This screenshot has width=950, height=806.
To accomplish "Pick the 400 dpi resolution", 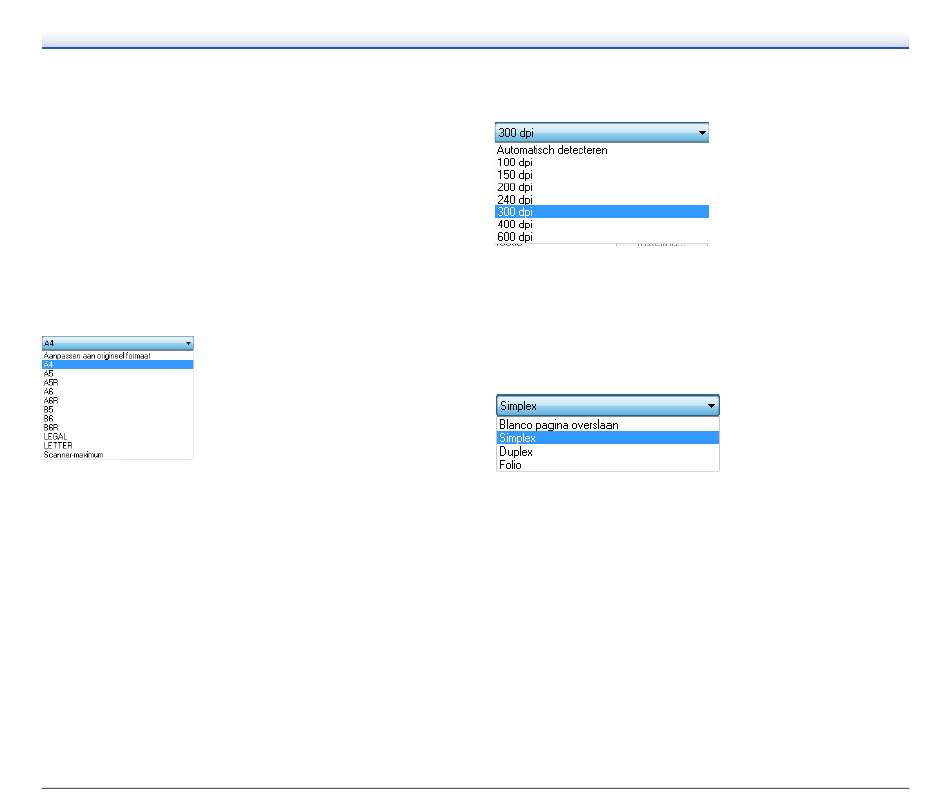I will point(514,225).
